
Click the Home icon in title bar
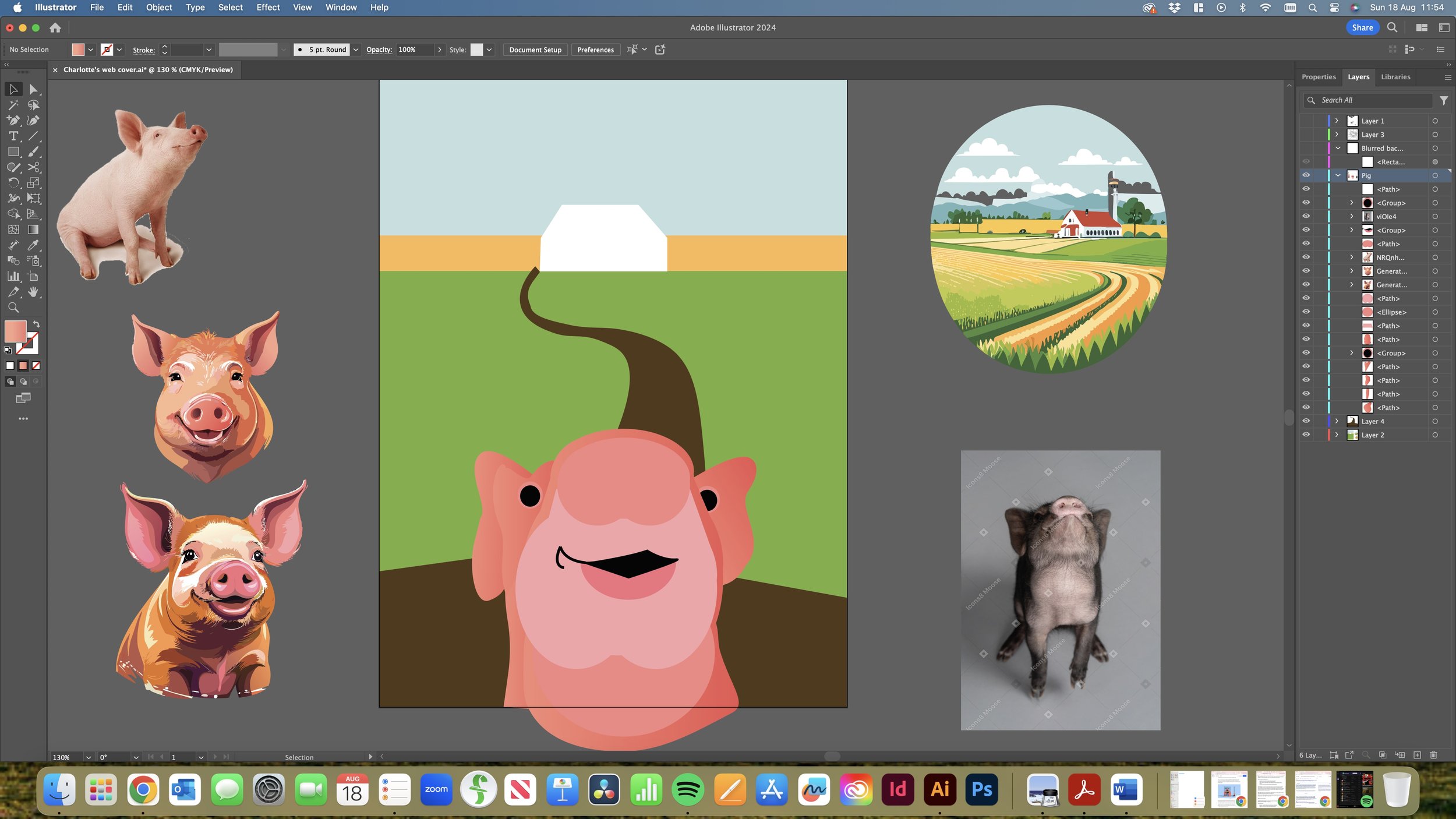coord(55,27)
